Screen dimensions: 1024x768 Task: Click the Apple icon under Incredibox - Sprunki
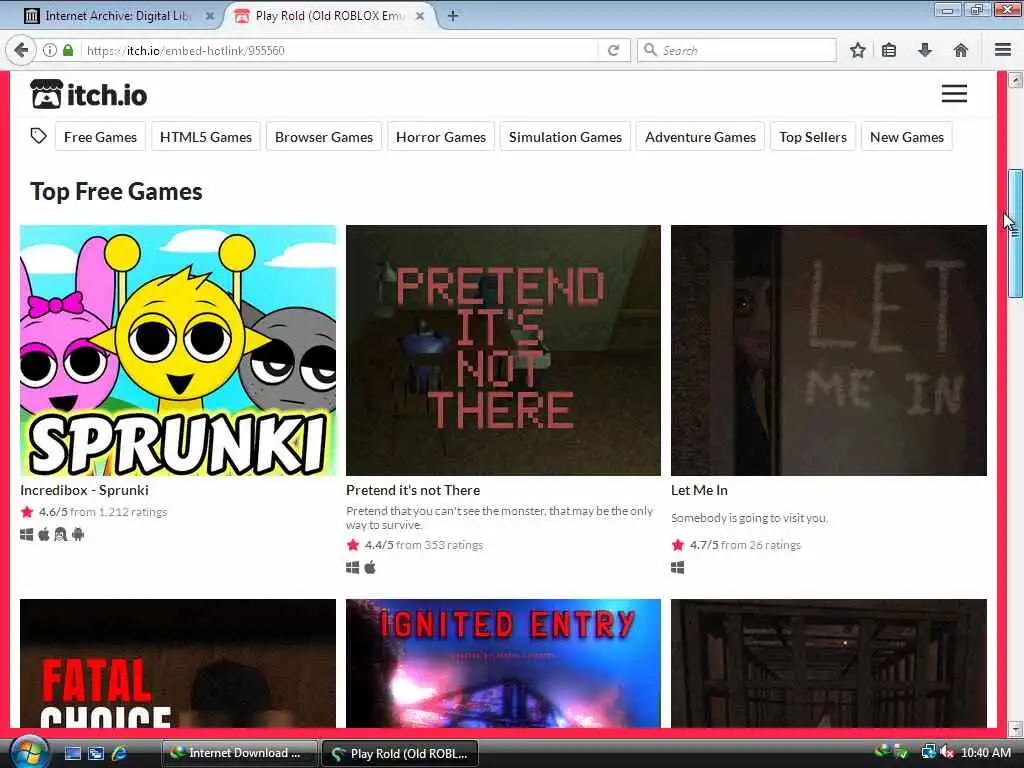[44, 534]
